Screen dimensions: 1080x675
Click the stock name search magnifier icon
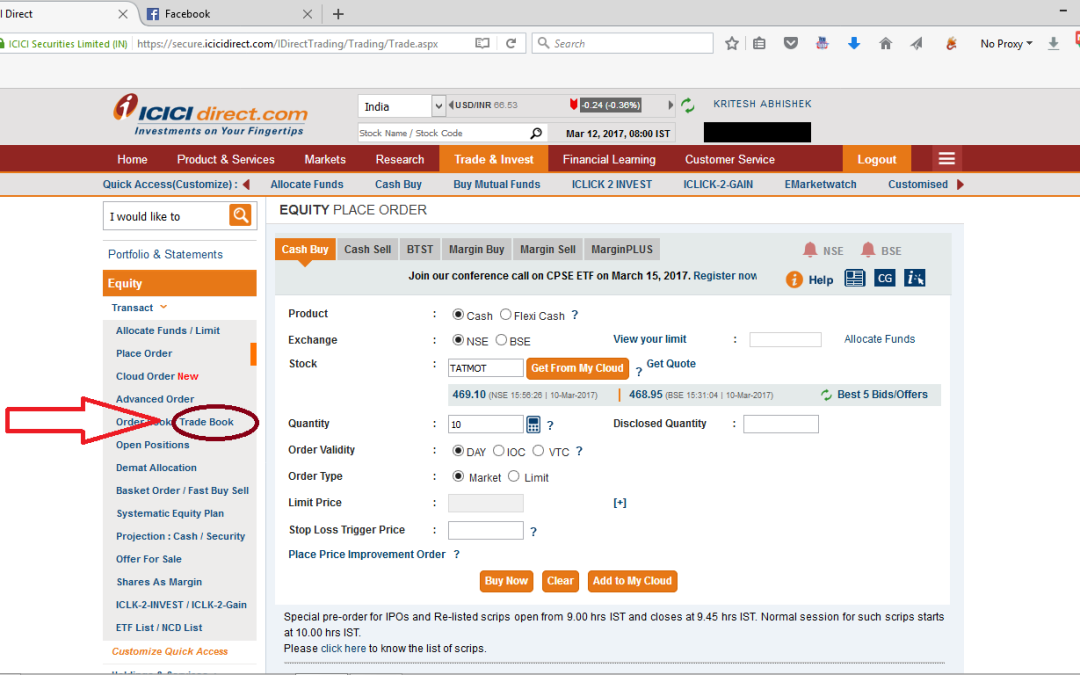[x=536, y=133]
